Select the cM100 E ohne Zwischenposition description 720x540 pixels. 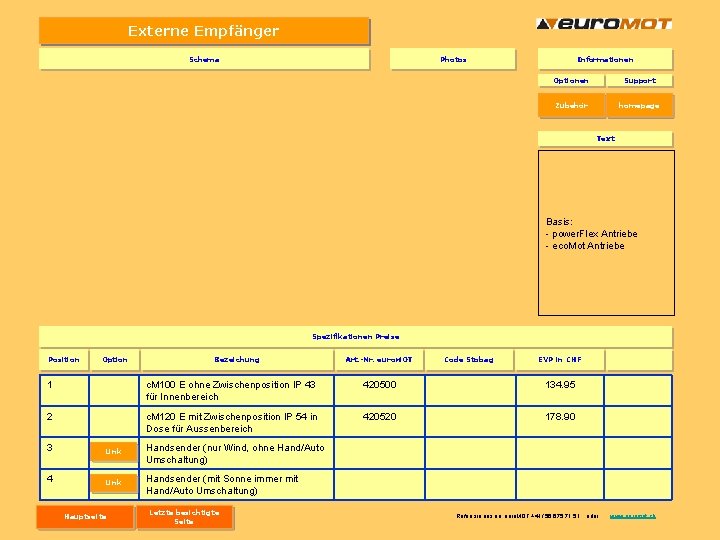pyautogui.click(x=231, y=390)
